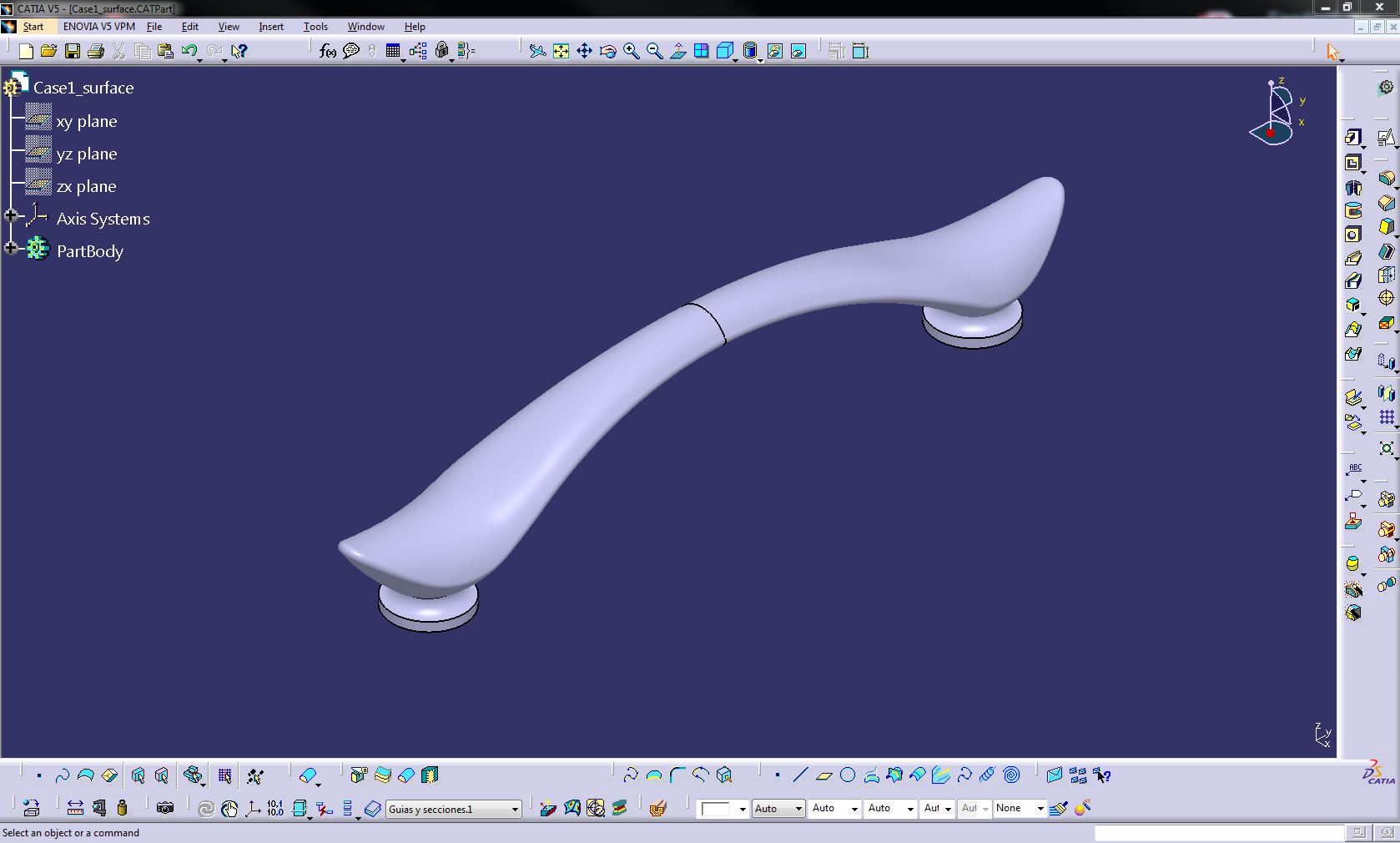
Task: Create multi-view with quad window icon
Action: tap(702, 52)
